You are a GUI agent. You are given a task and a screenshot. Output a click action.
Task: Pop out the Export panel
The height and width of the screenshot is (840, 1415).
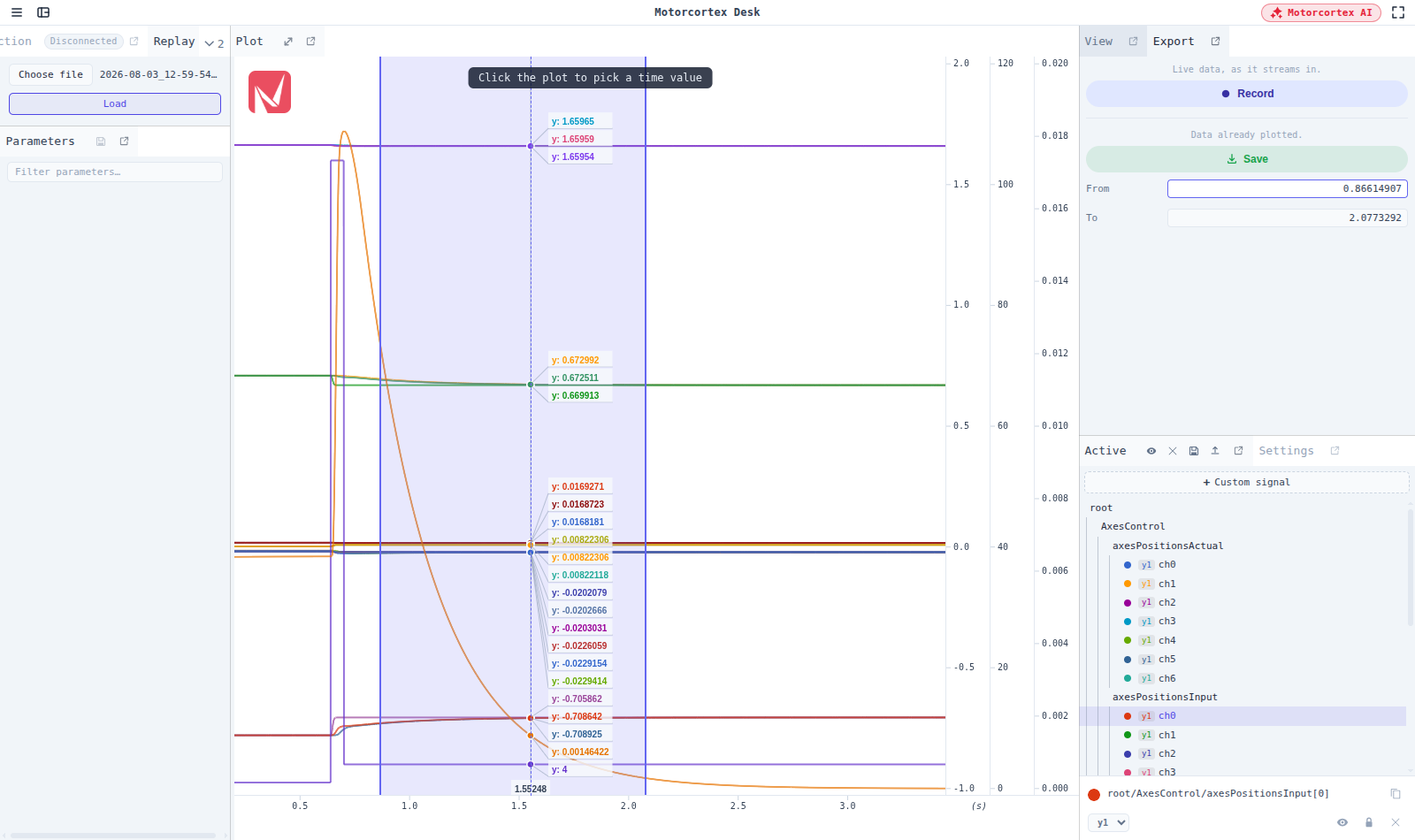coord(1216,42)
